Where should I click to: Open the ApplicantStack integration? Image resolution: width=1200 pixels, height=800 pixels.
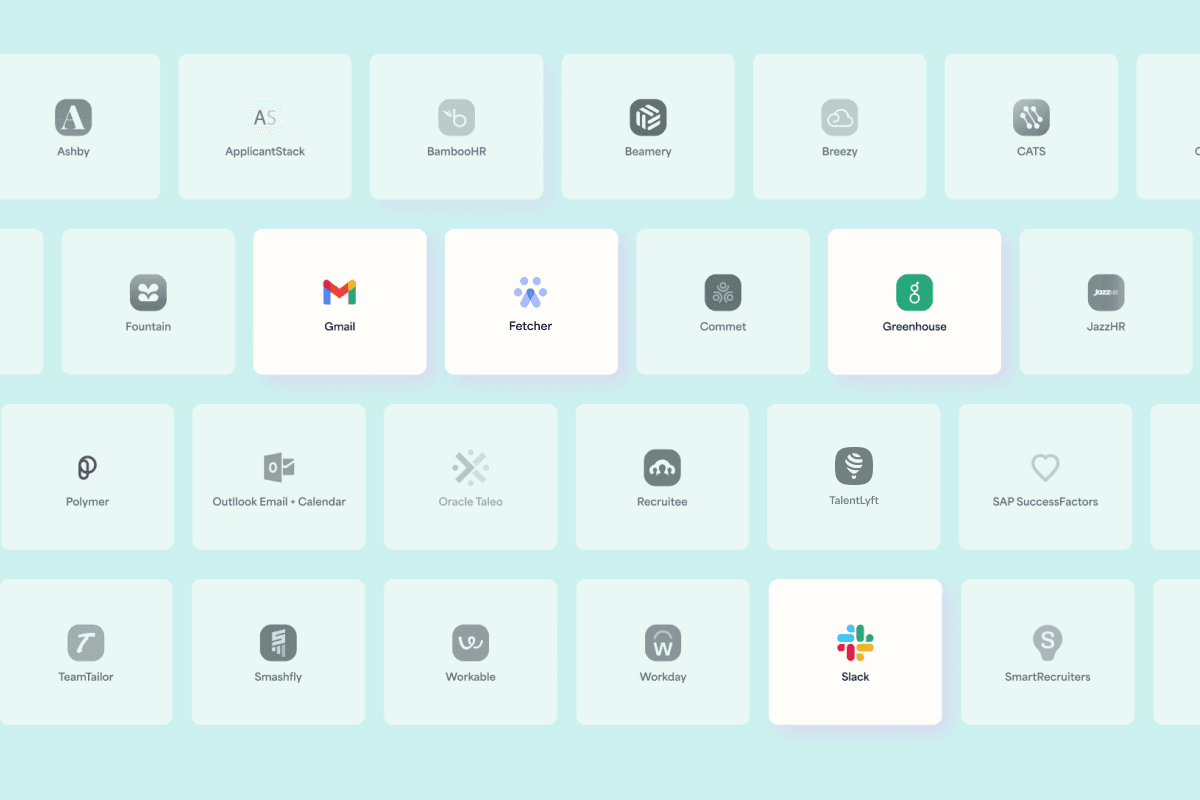pos(264,114)
